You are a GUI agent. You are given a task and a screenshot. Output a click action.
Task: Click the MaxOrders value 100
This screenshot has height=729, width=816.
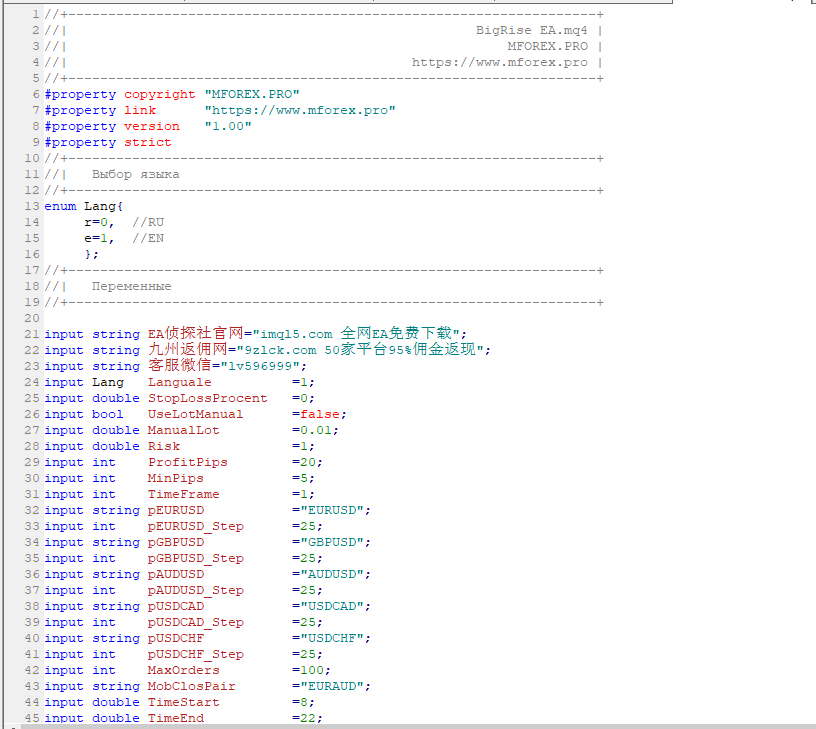[312, 670]
